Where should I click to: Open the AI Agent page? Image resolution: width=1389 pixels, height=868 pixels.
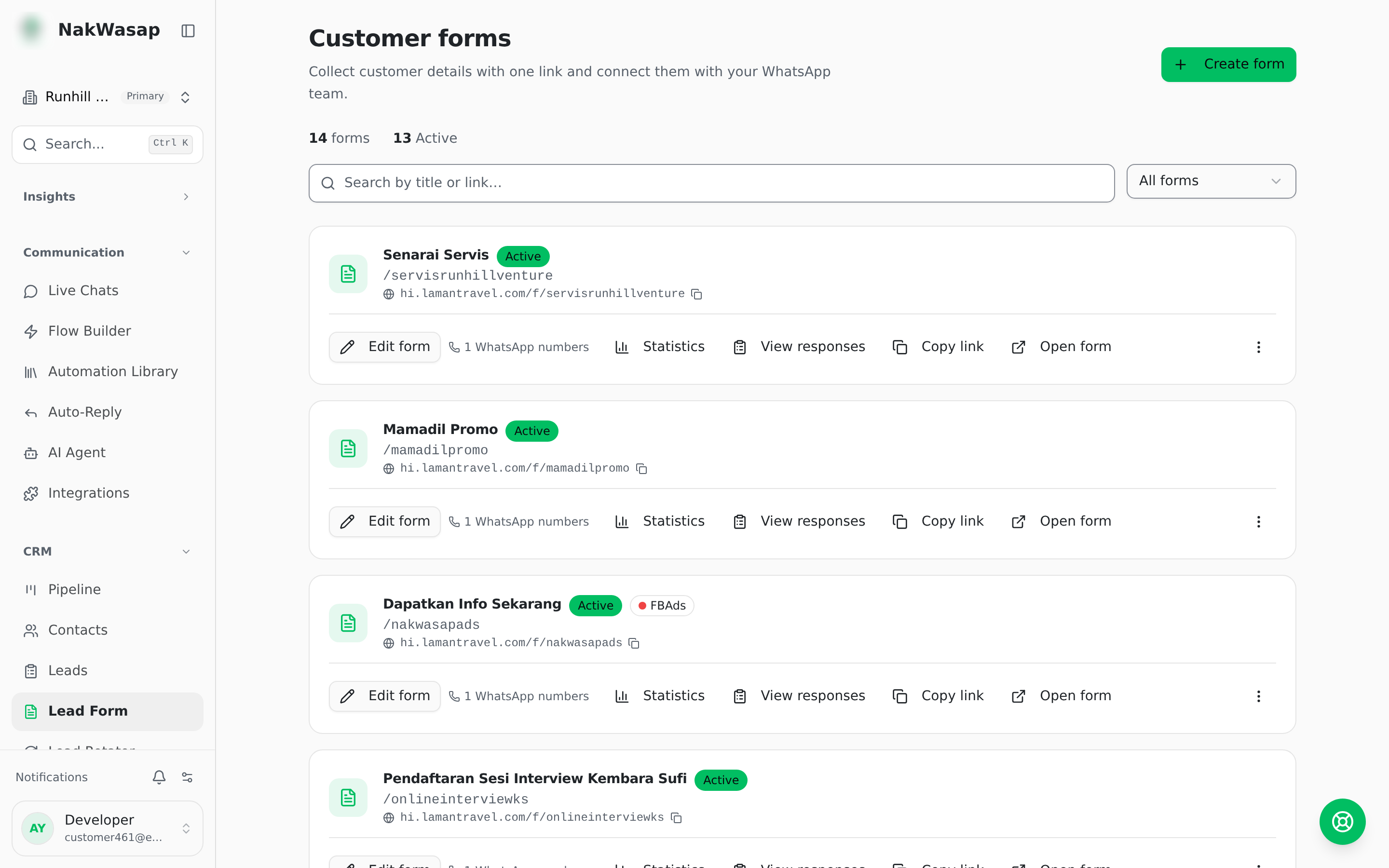(x=108, y=453)
